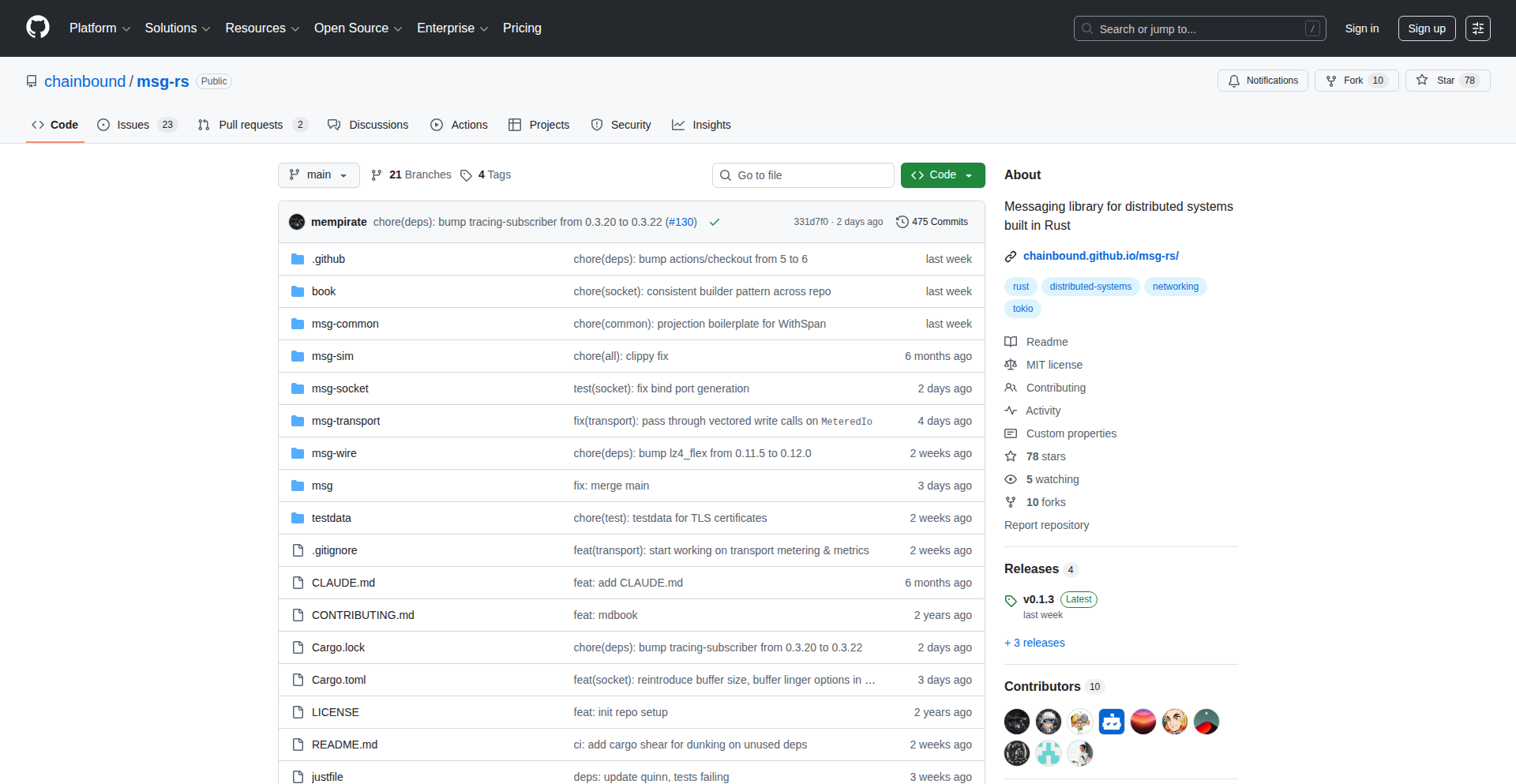1516x784 pixels.
Task: Click the repository bookmark icon next to chainbound
Action: [x=31, y=81]
